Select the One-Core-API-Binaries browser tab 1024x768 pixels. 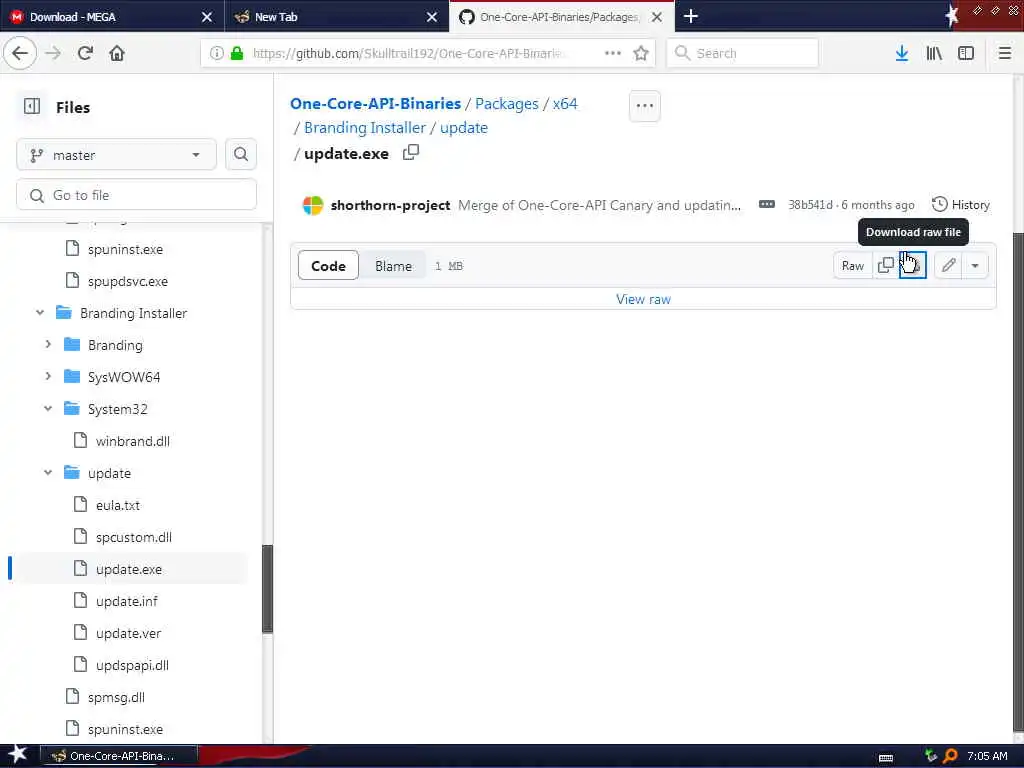(562, 16)
